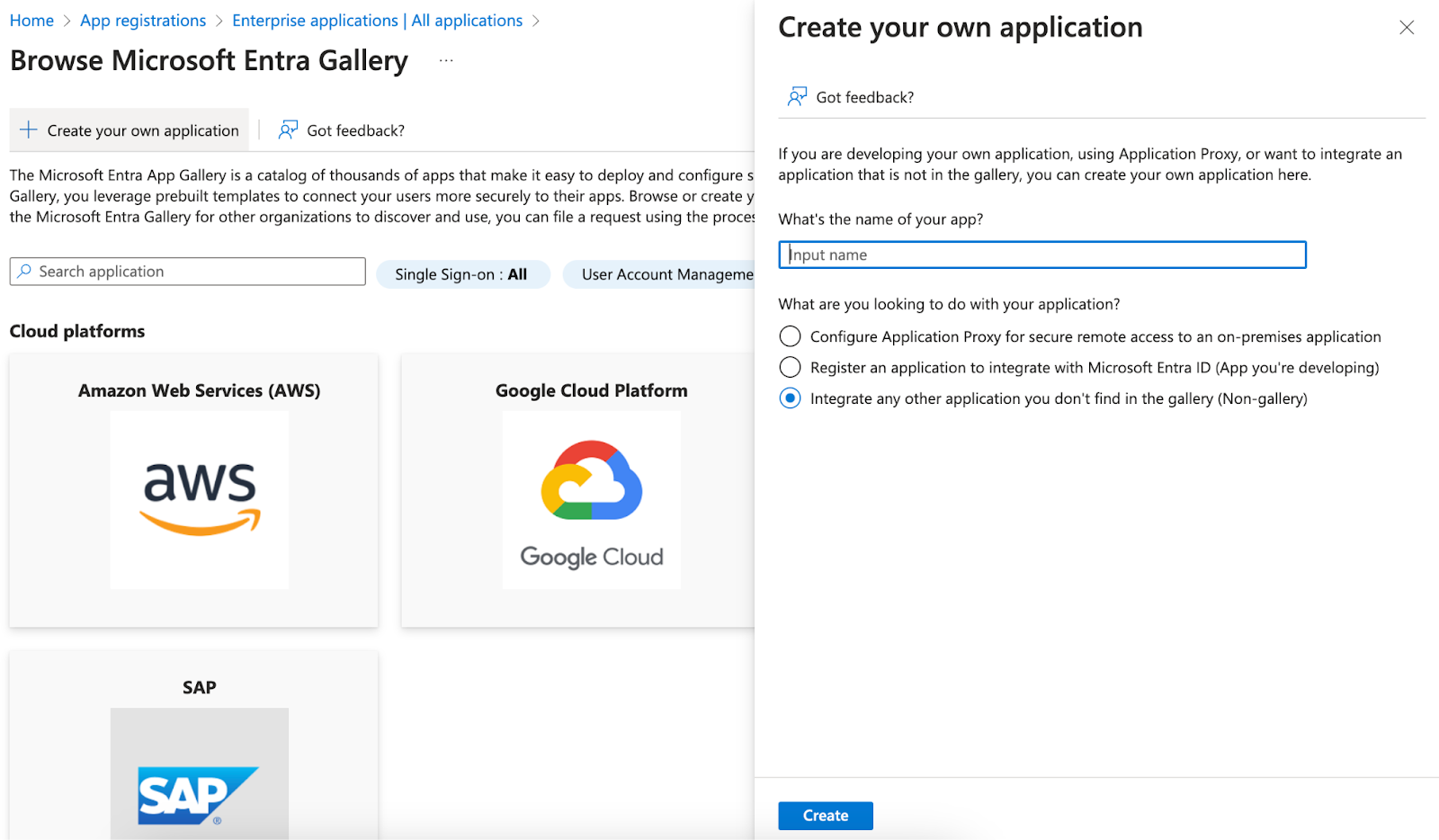This screenshot has height=840, width=1439.
Task: Click the feedback person icon in gallery toolbar
Action: [x=288, y=130]
